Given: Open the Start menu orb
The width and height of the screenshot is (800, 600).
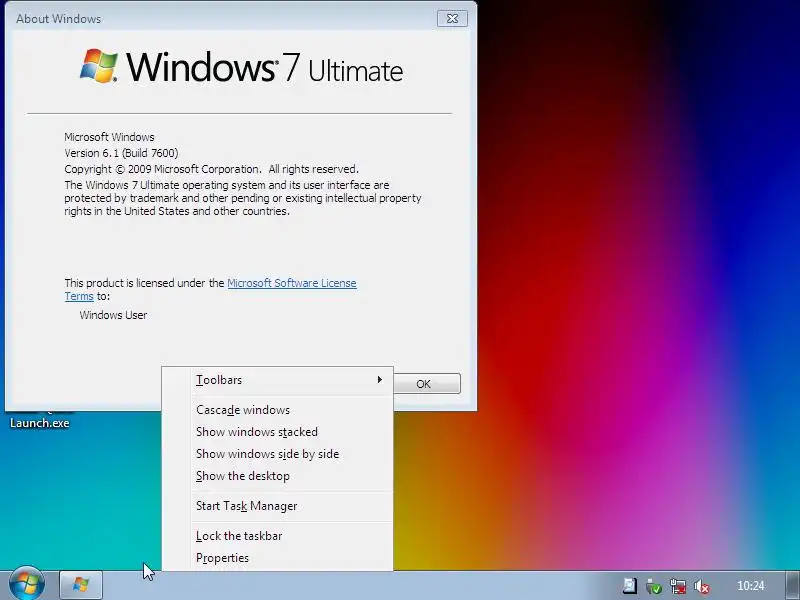Looking at the screenshot, I should (x=27, y=585).
